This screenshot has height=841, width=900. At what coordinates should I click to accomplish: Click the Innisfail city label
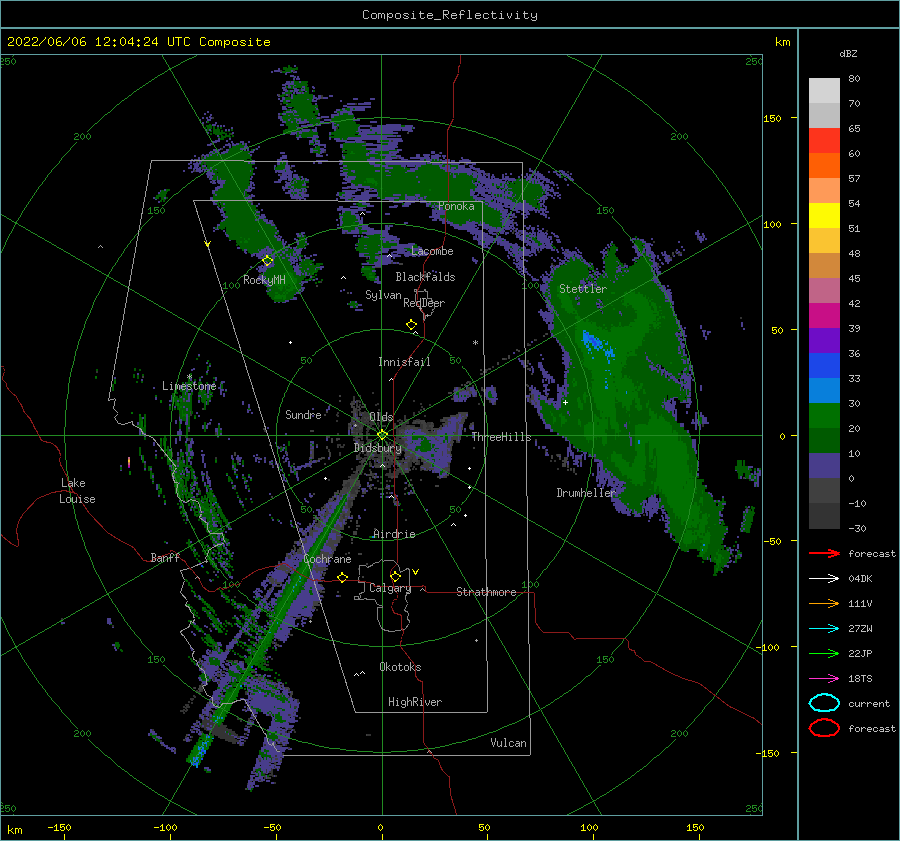tap(404, 362)
